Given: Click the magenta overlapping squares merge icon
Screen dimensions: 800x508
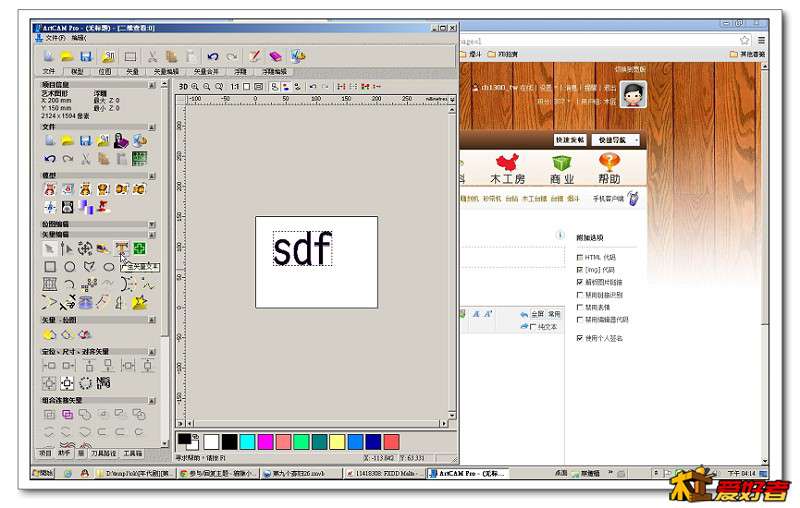Looking at the screenshot, I should [67, 414].
